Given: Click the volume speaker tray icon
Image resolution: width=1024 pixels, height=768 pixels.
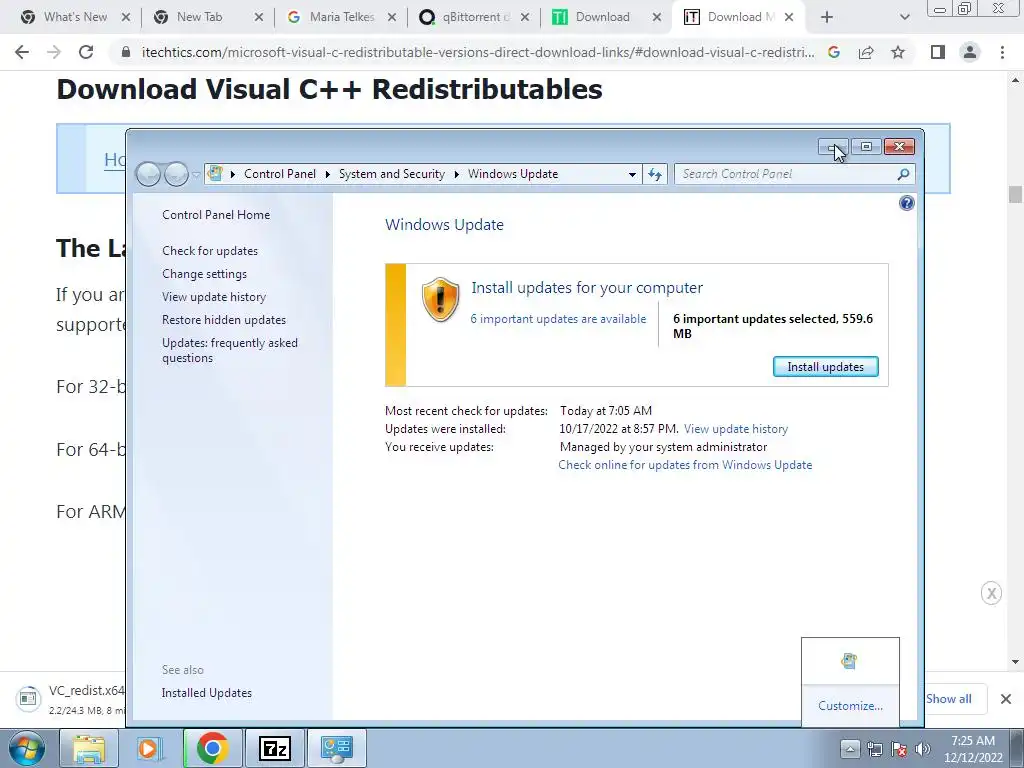Looking at the screenshot, I should (x=923, y=749).
